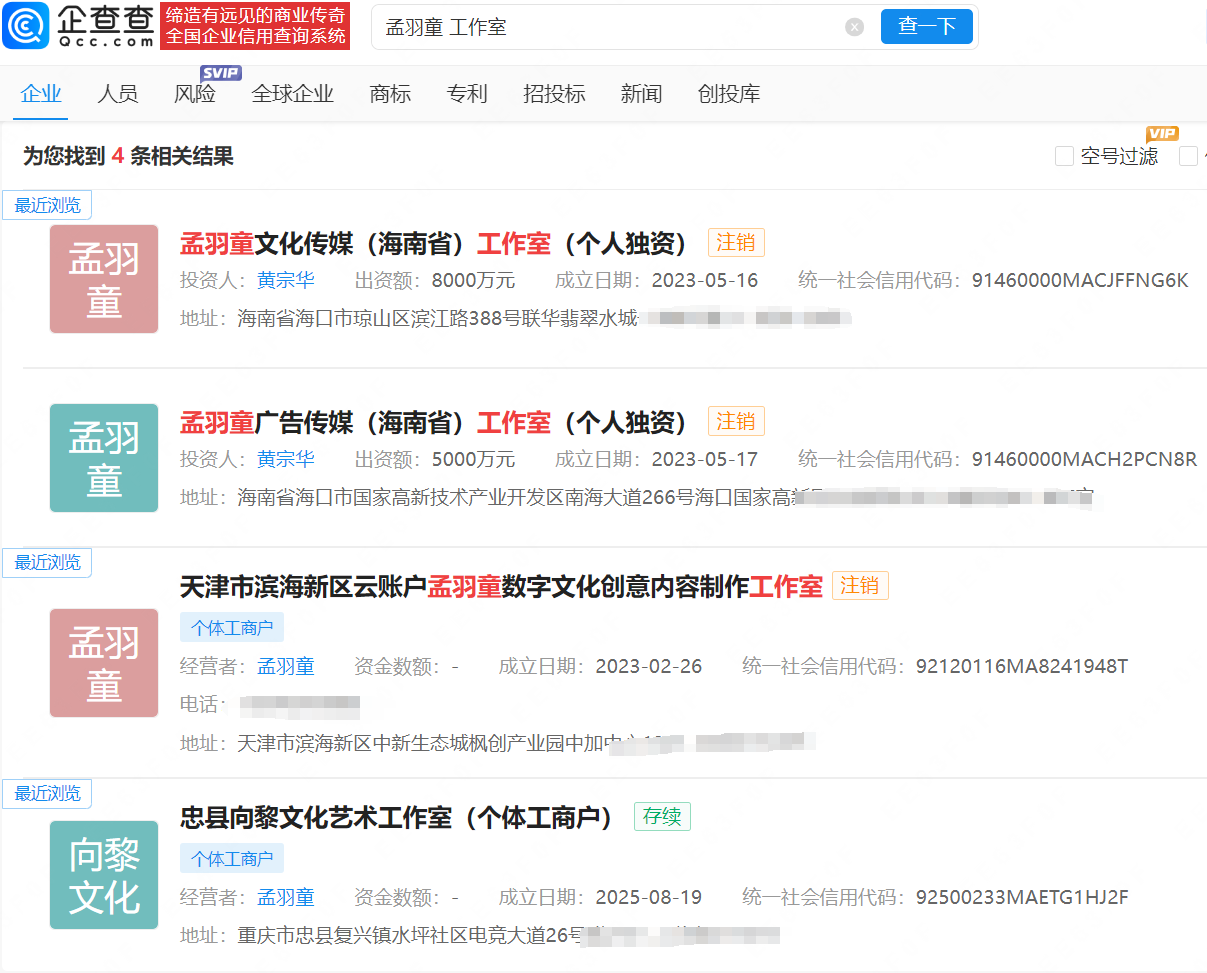
Task: Click the teal 向黎文化 company logo
Action: point(104,875)
